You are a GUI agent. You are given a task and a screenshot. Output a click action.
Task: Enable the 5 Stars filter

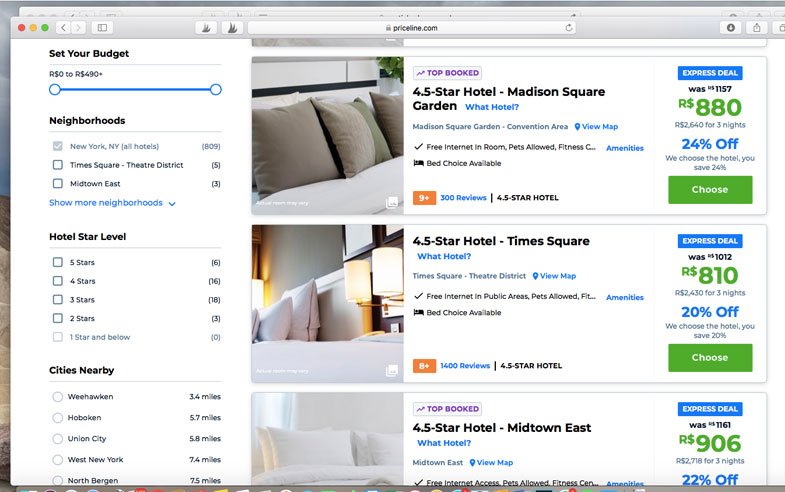[x=58, y=262]
